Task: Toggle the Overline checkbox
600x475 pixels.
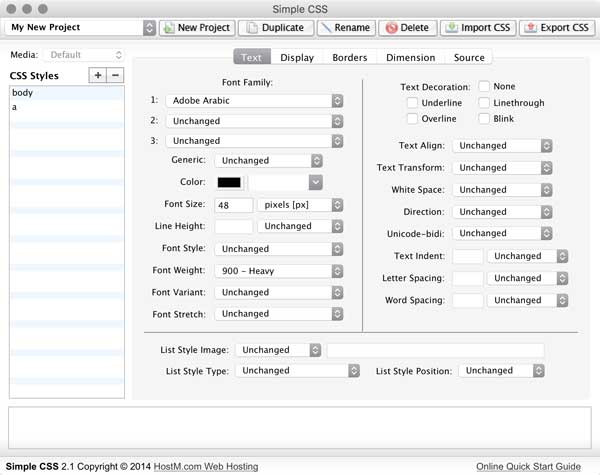Action: click(x=412, y=119)
